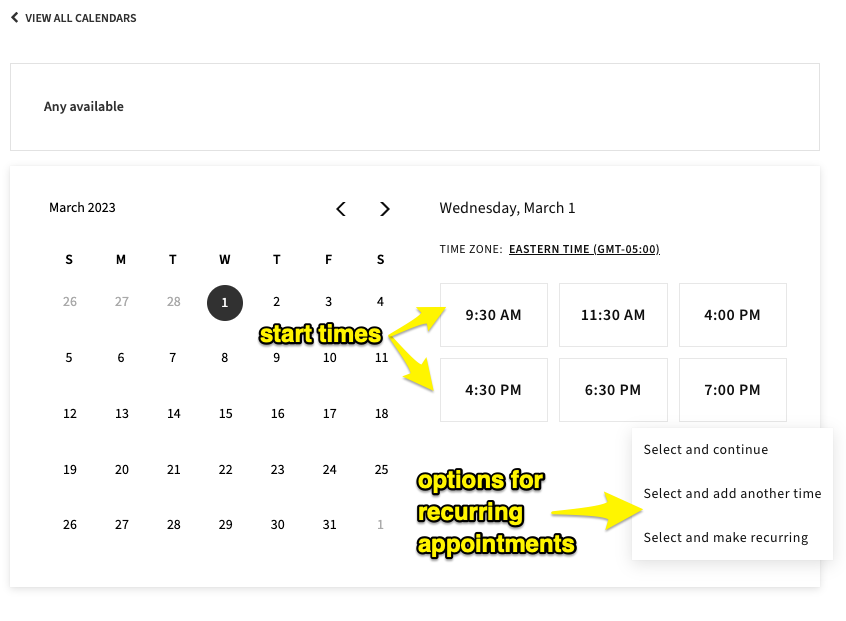The width and height of the screenshot is (846, 621).
Task: Select the 6:30 PM time slot
Action: 613,389
